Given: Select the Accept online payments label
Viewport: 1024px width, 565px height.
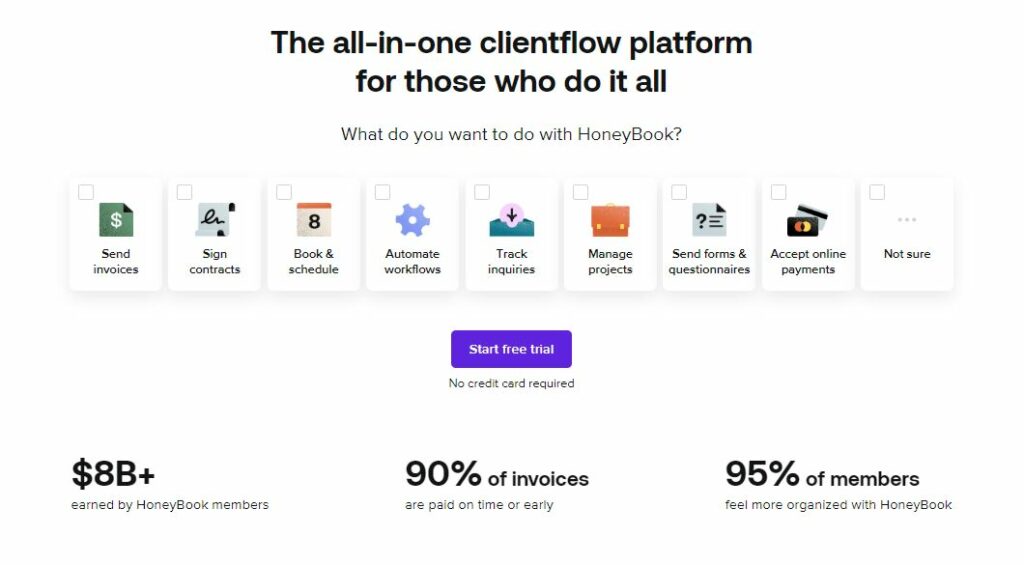Looking at the screenshot, I should 808,261.
